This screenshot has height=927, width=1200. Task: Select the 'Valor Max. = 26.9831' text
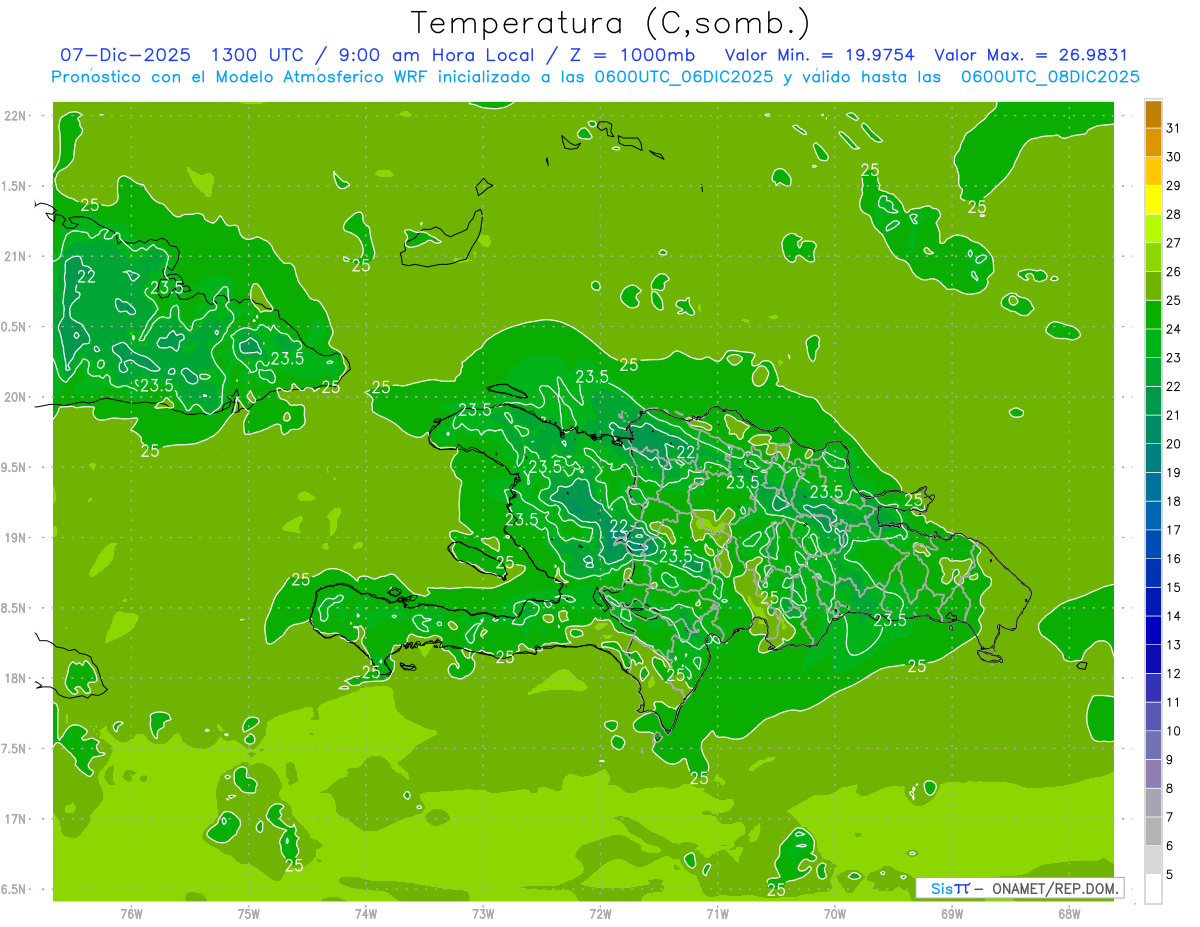point(1032,55)
